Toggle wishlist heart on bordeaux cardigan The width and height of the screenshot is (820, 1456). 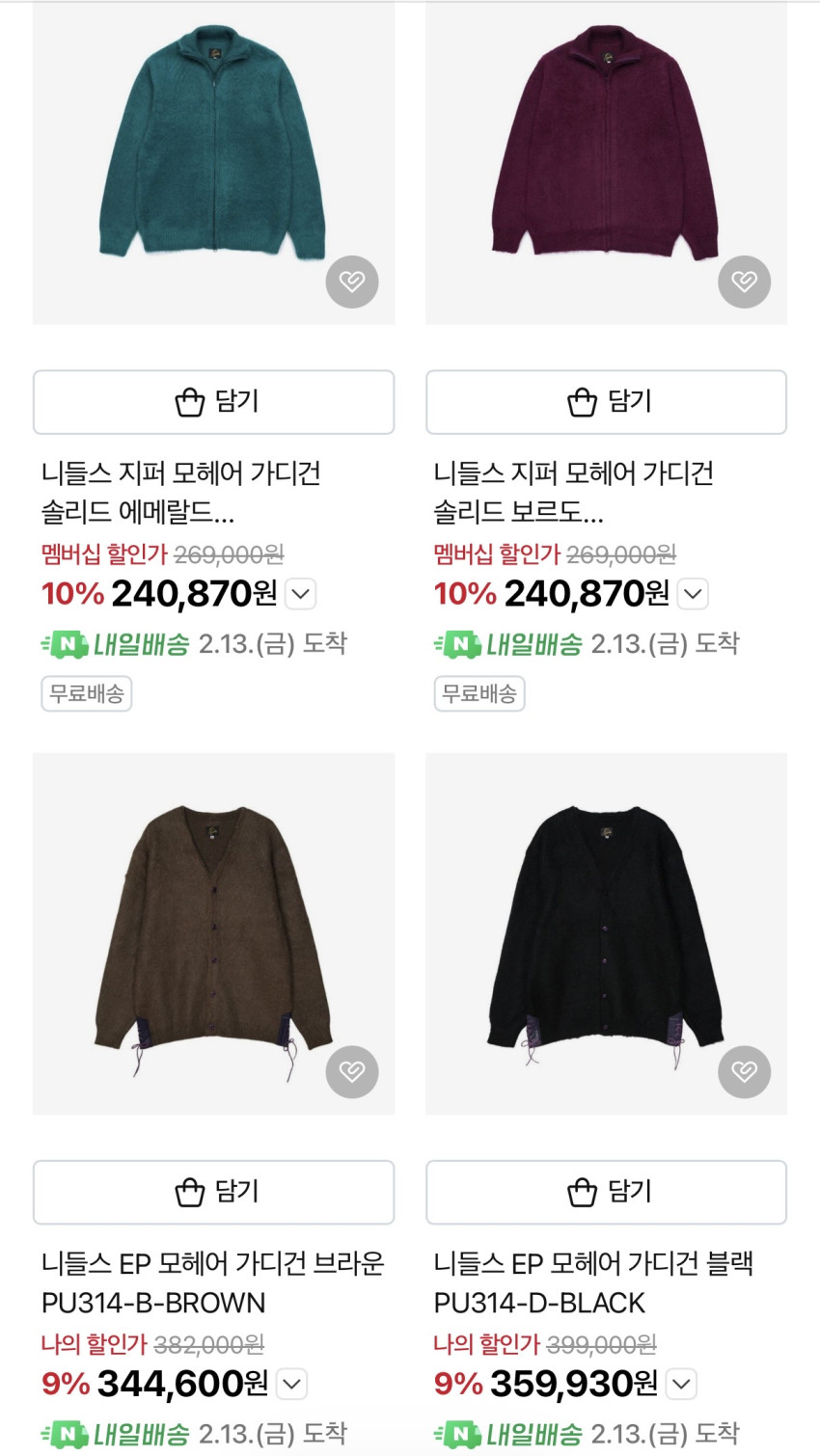pos(744,282)
